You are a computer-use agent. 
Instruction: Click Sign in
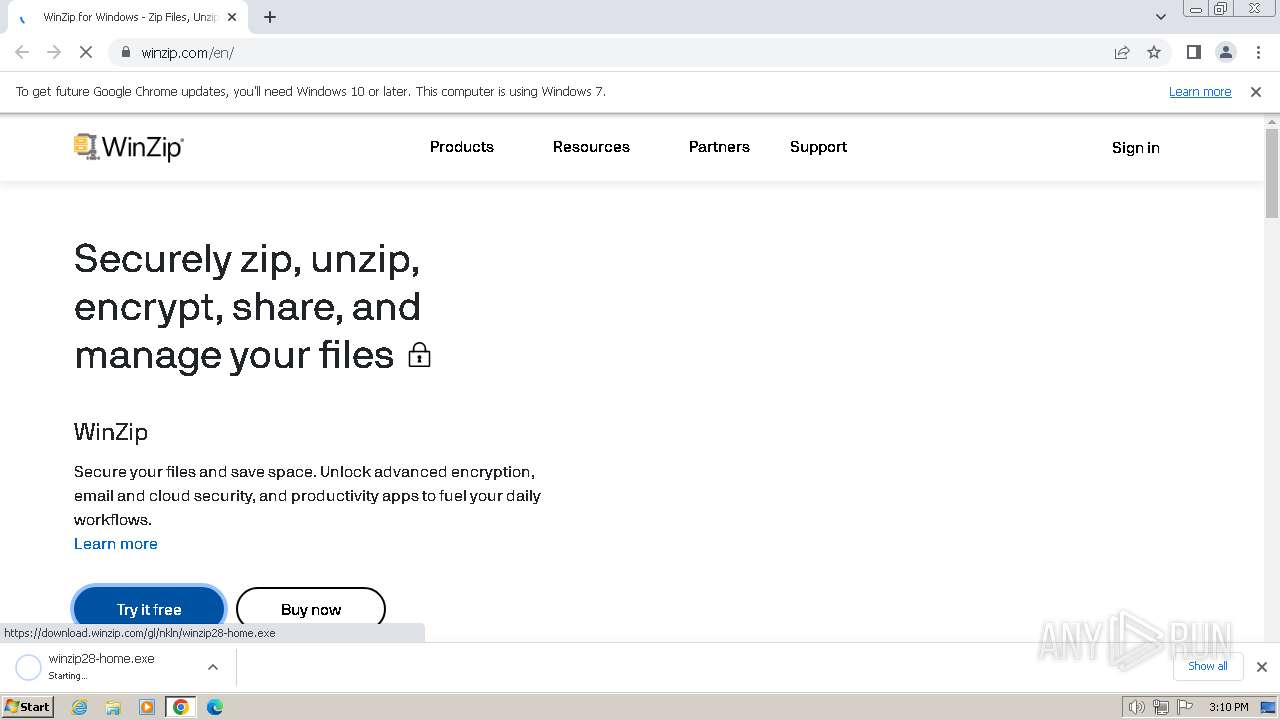1136,148
